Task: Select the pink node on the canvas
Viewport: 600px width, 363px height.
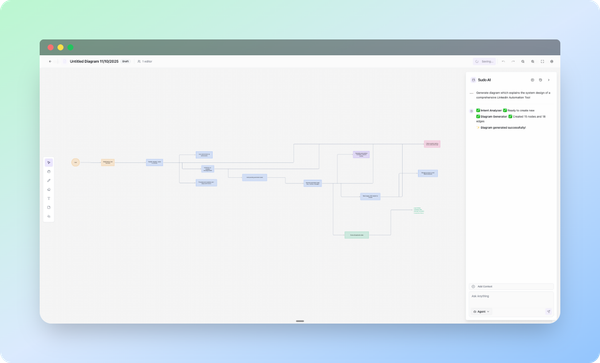Action: [x=432, y=144]
